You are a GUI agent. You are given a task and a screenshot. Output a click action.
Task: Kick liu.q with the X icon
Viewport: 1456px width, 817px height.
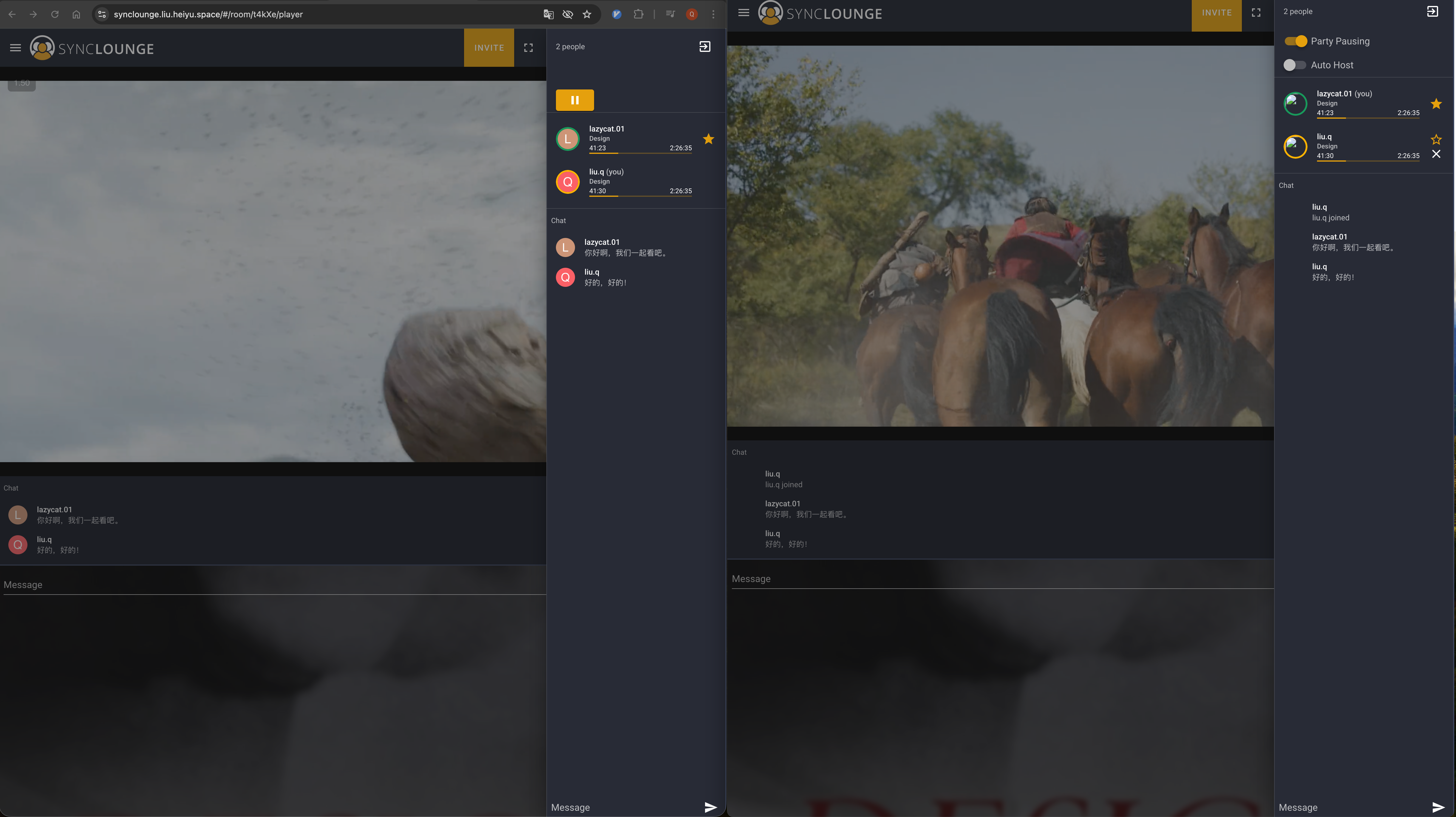1436,154
